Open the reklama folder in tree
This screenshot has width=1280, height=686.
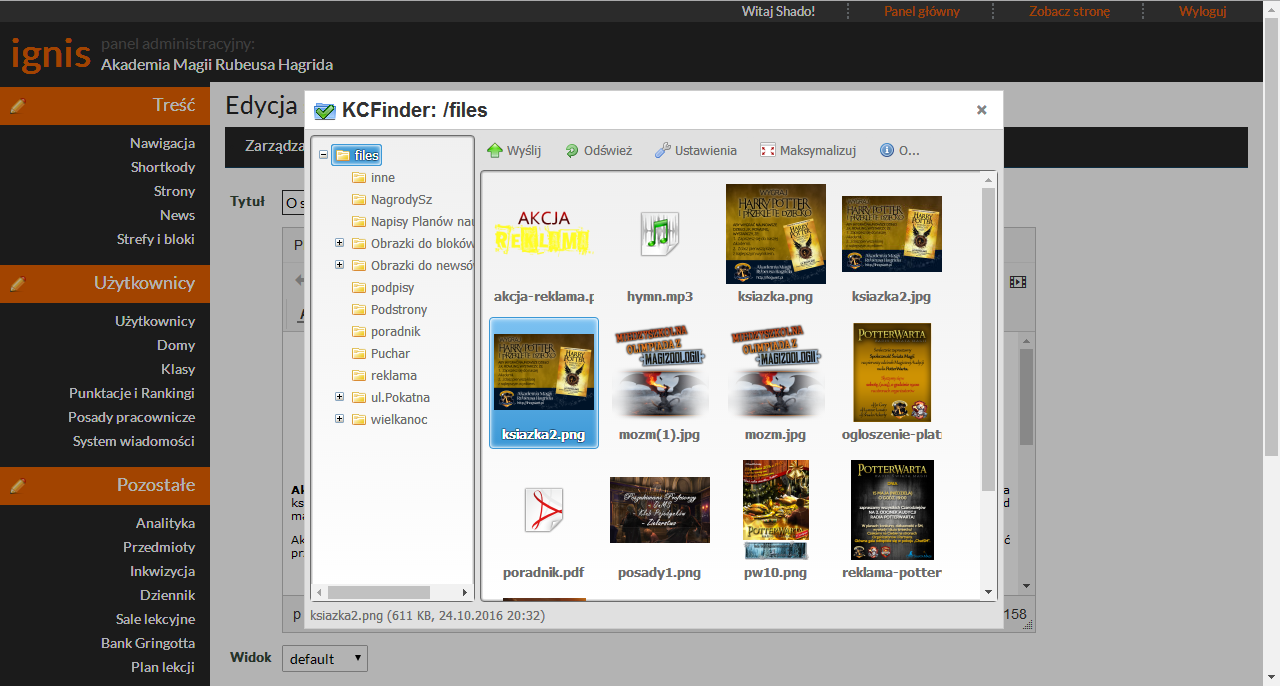tap(393, 375)
